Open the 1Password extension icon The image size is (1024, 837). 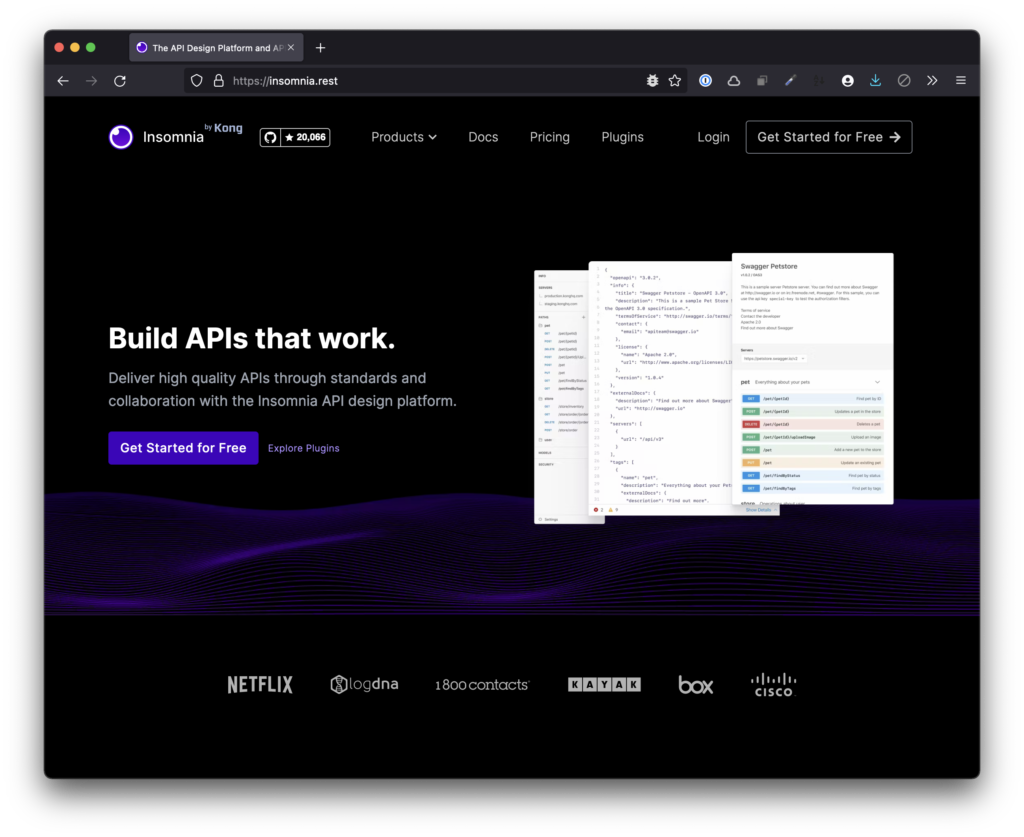click(x=705, y=80)
